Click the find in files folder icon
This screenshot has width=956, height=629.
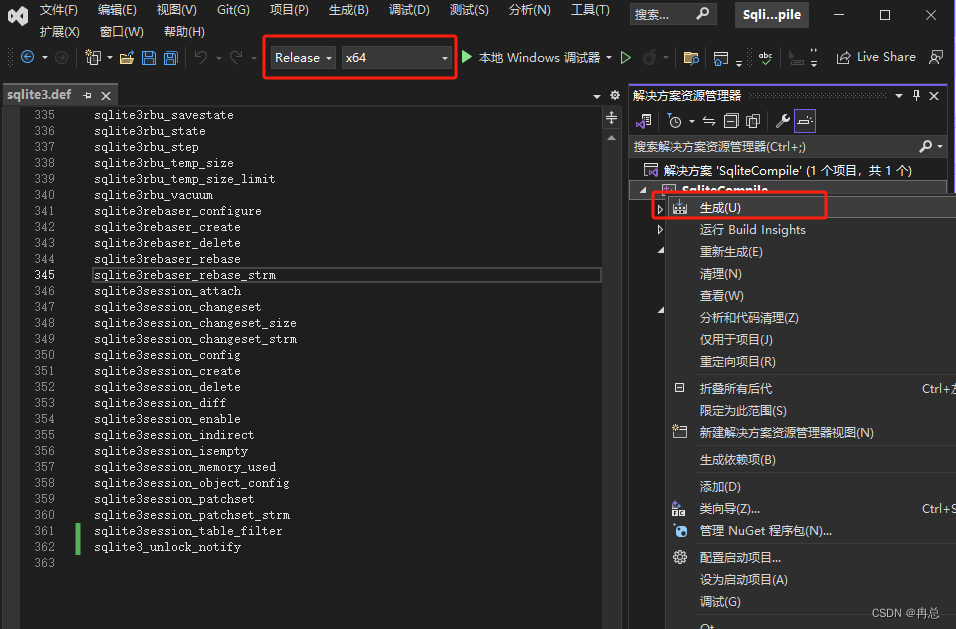tap(691, 58)
